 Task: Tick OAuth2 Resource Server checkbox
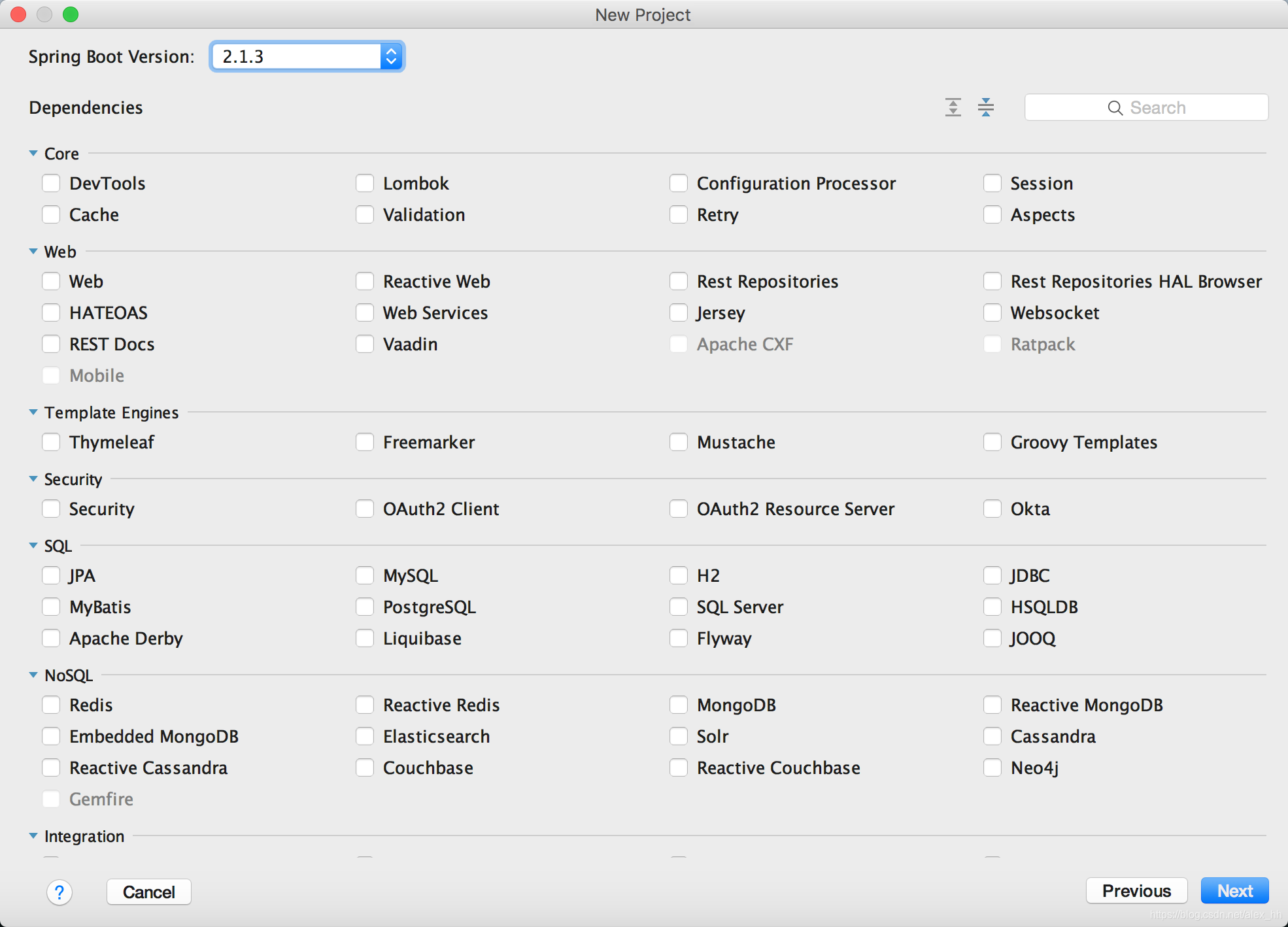coord(679,509)
